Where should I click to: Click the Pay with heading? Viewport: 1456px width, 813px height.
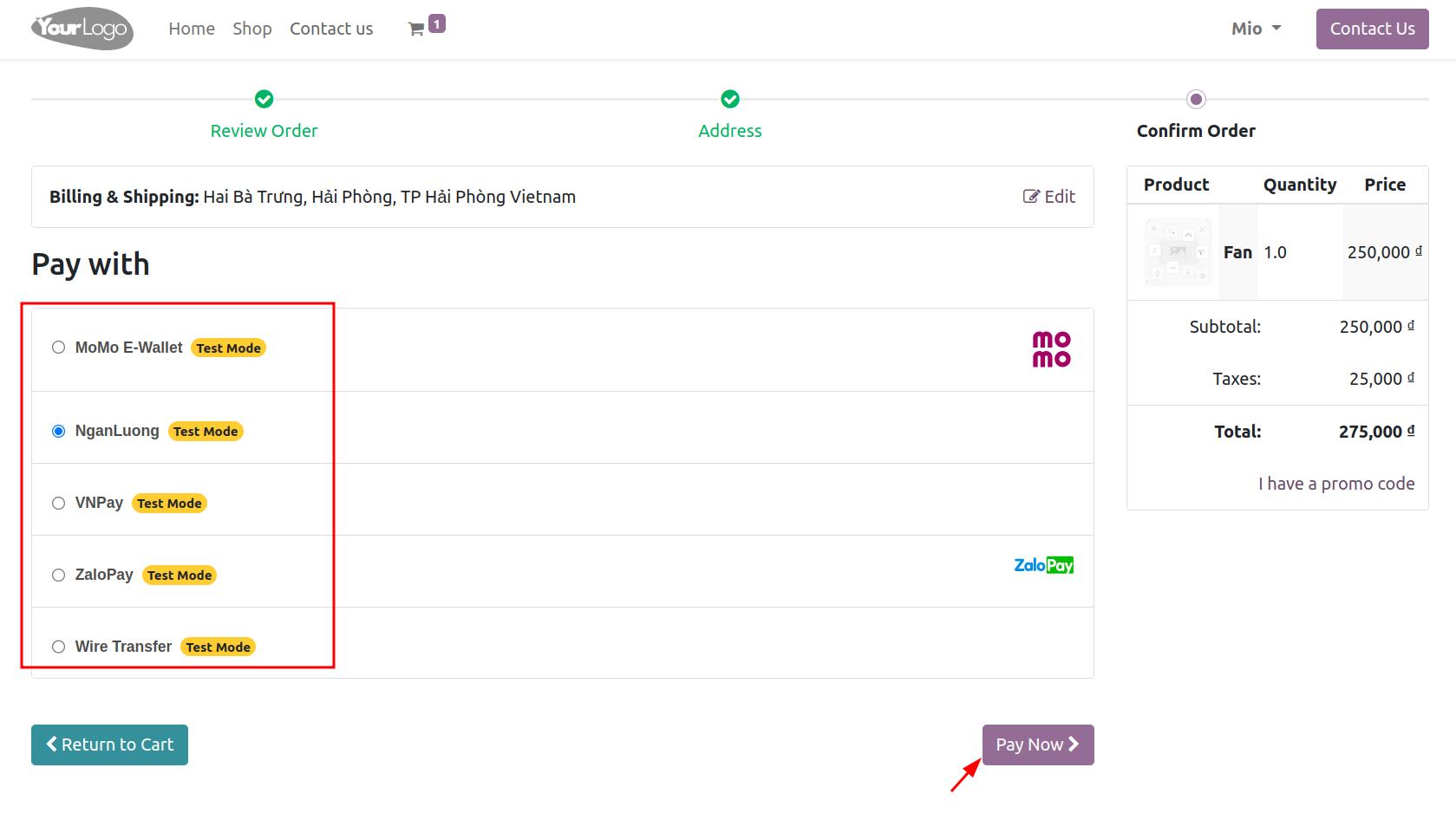[90, 264]
